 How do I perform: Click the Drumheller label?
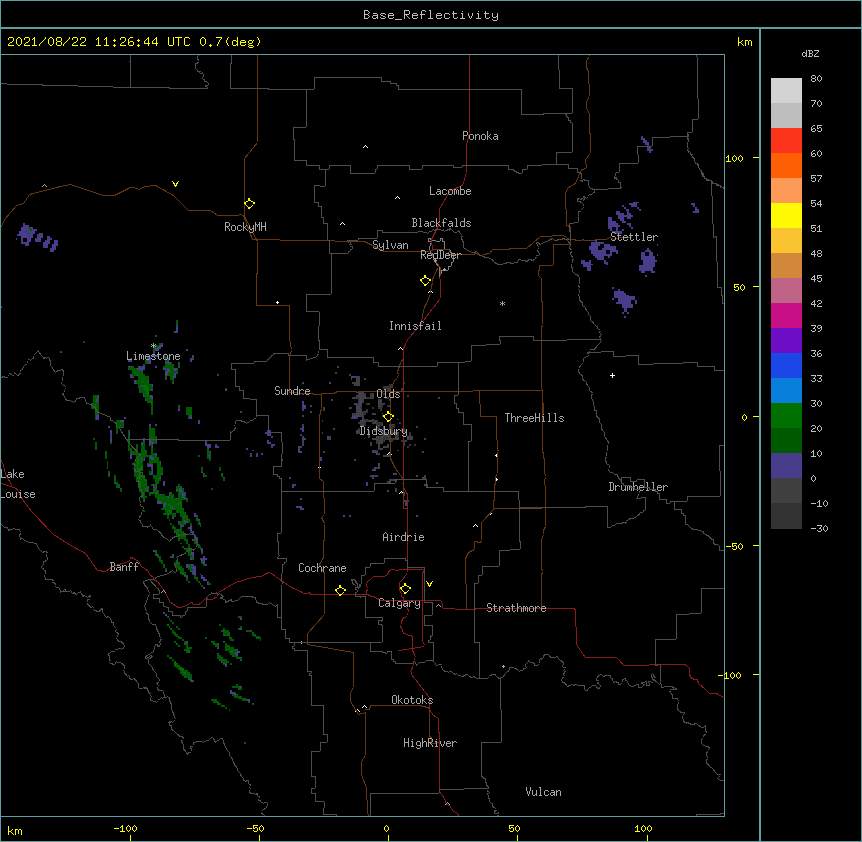pos(638,487)
